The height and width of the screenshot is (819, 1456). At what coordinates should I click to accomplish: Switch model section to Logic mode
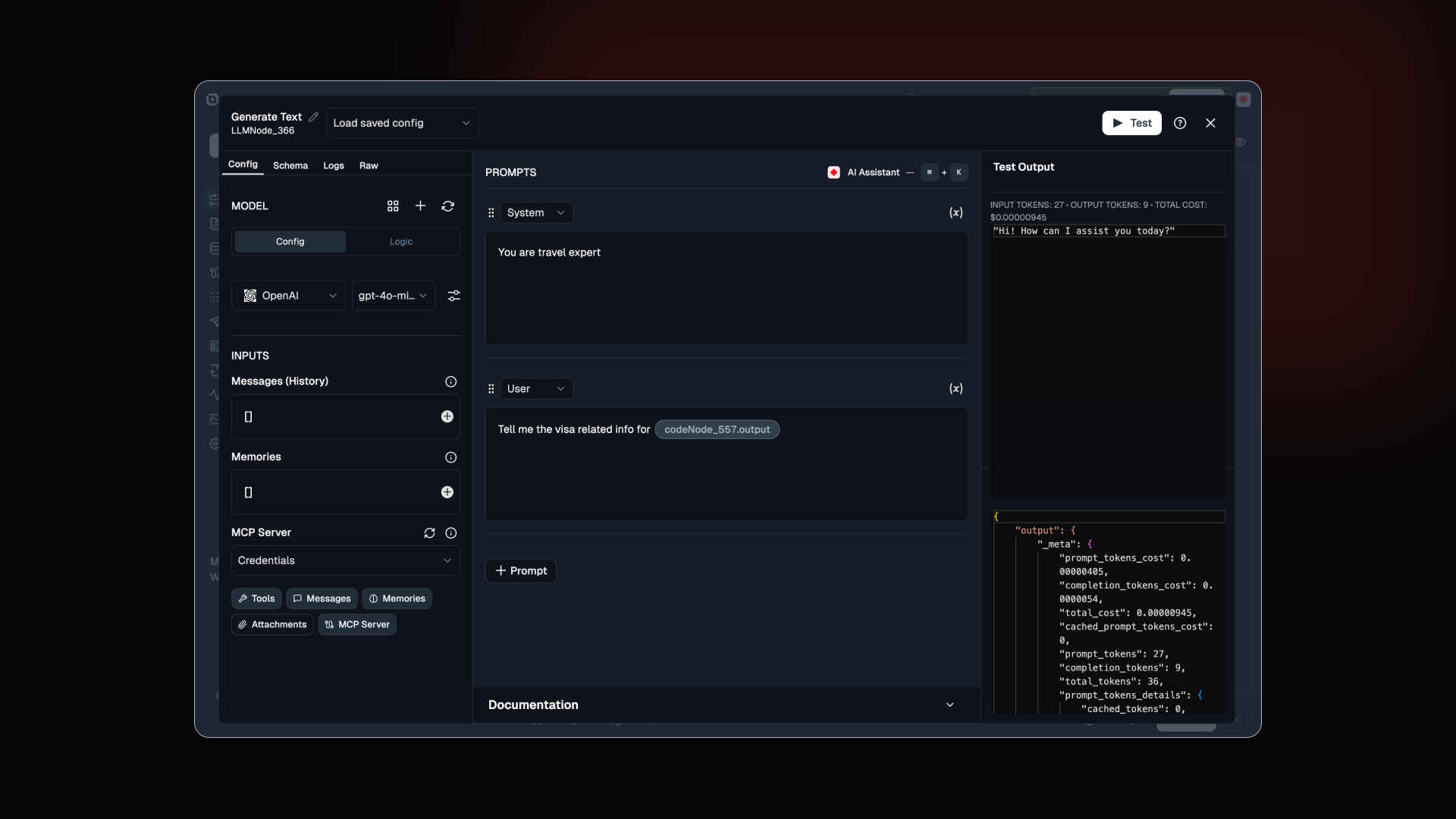click(401, 242)
